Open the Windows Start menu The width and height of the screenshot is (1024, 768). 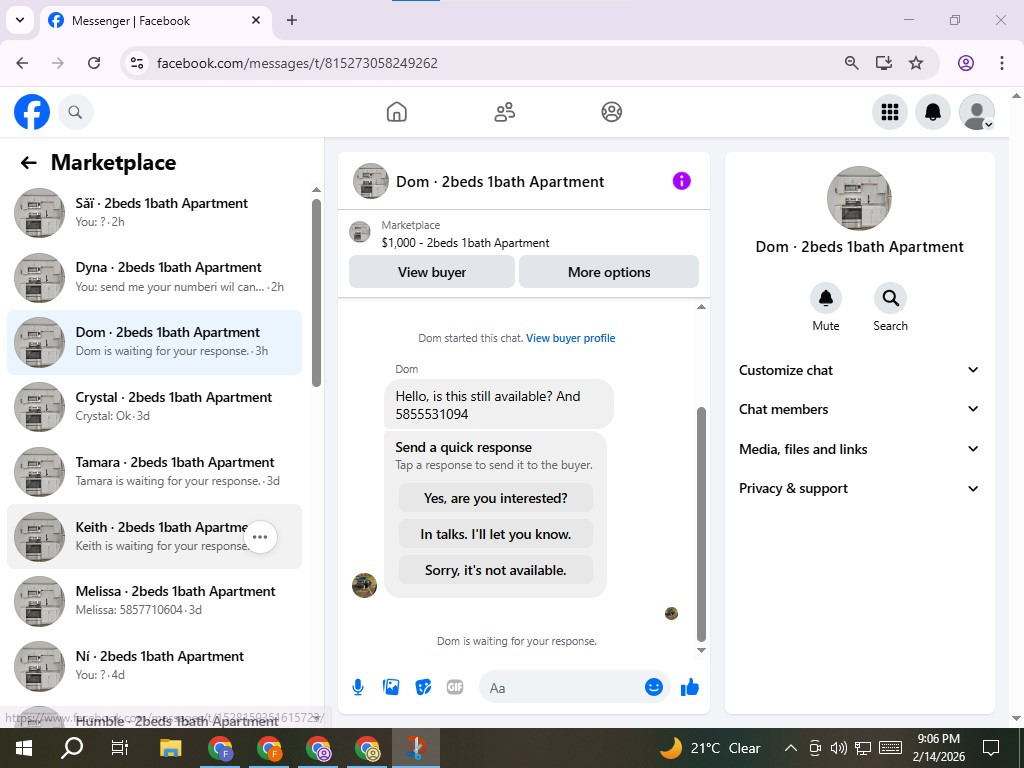pyautogui.click(x=24, y=748)
